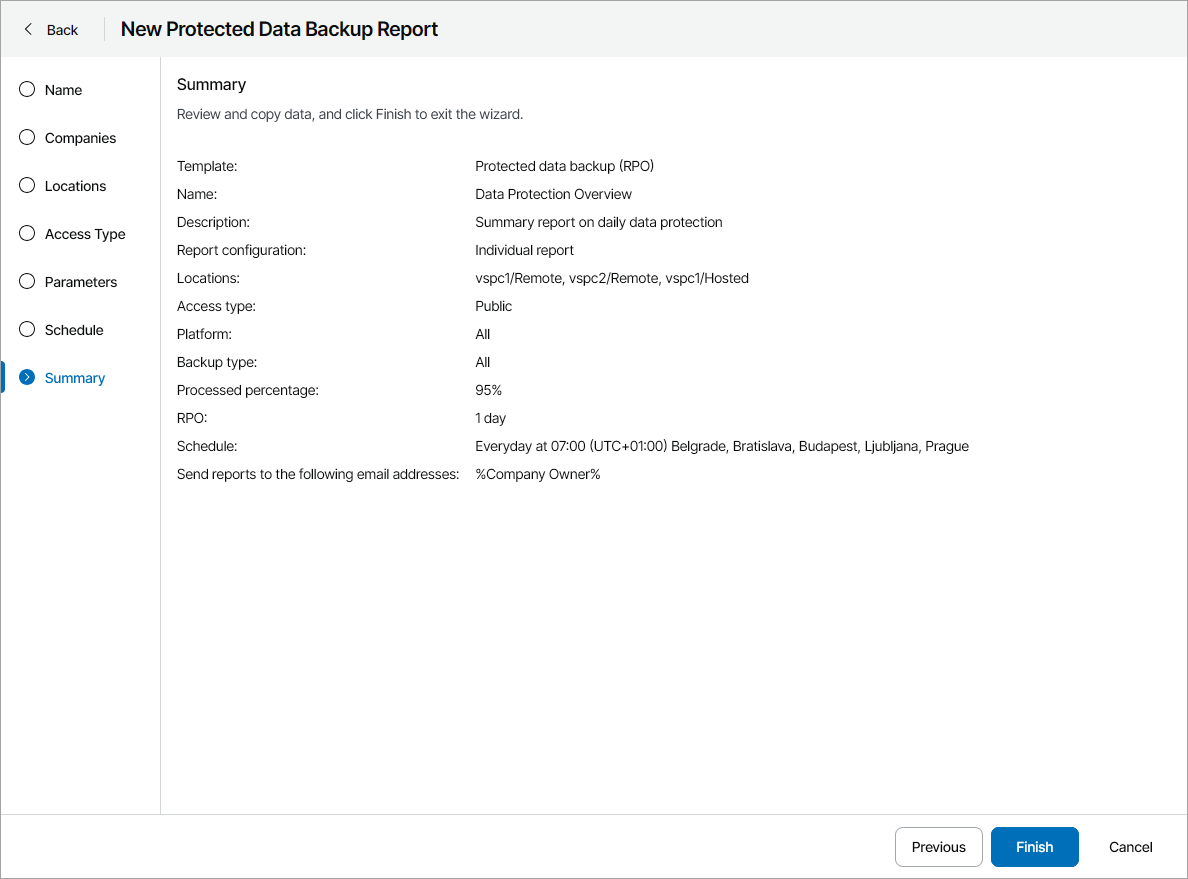Select the Name step in the sidebar
Screen dimensions: 1188x879
coord(62,89)
